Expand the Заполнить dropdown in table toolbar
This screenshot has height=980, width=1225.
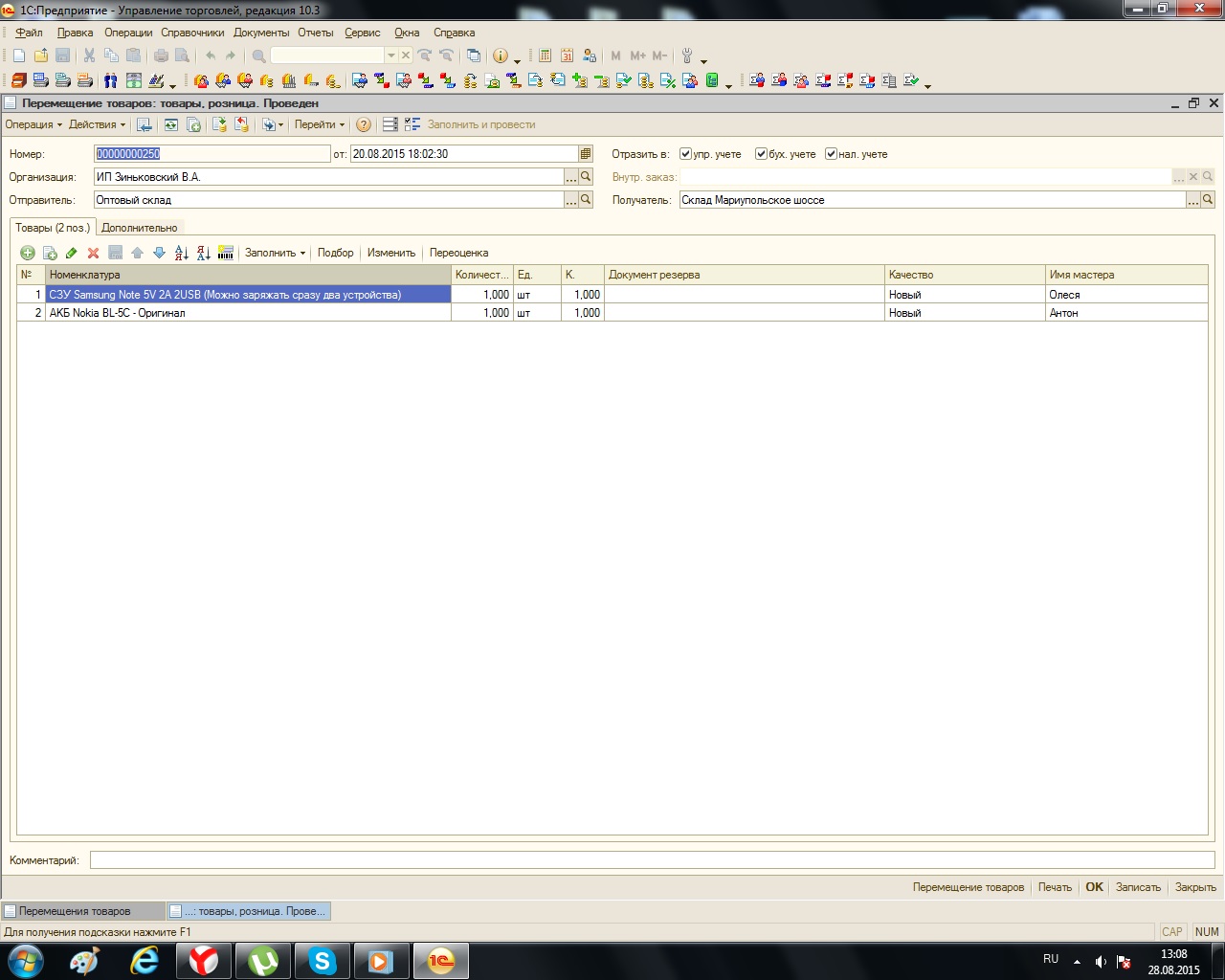tap(275, 253)
